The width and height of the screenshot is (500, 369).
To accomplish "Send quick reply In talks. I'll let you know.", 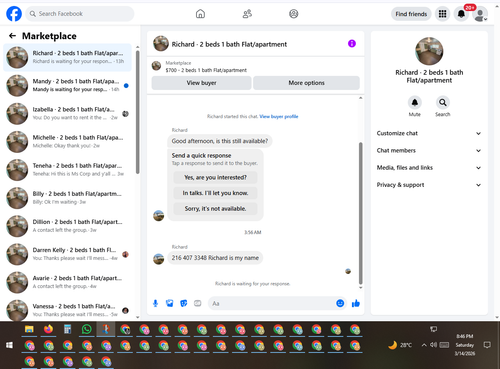I will 215,193.
